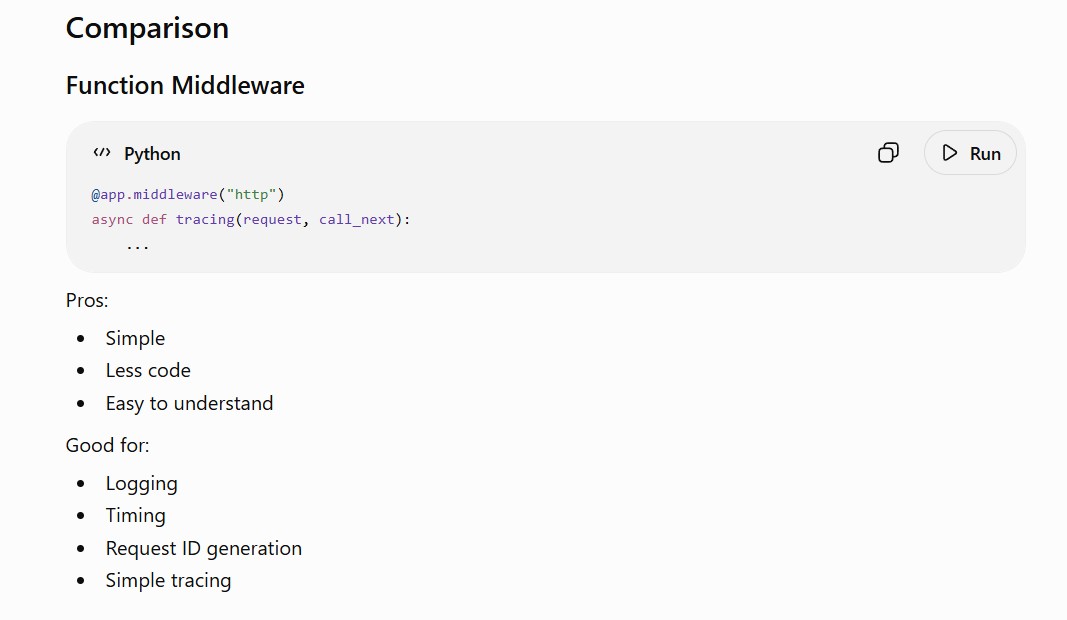Click the Good for: label
This screenshot has width=1067, height=620.
tap(108, 446)
